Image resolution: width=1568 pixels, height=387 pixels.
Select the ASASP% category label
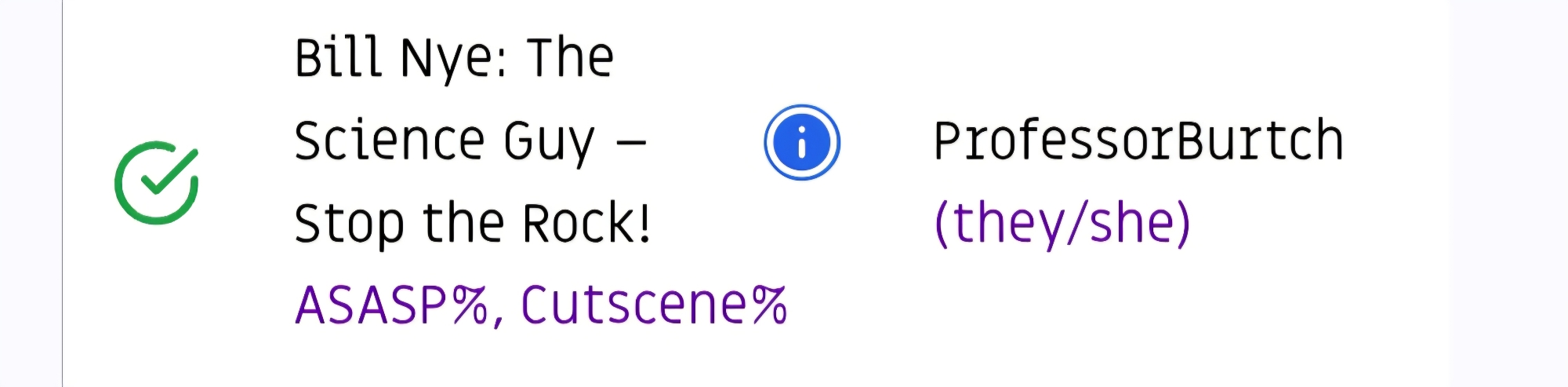tap(391, 305)
